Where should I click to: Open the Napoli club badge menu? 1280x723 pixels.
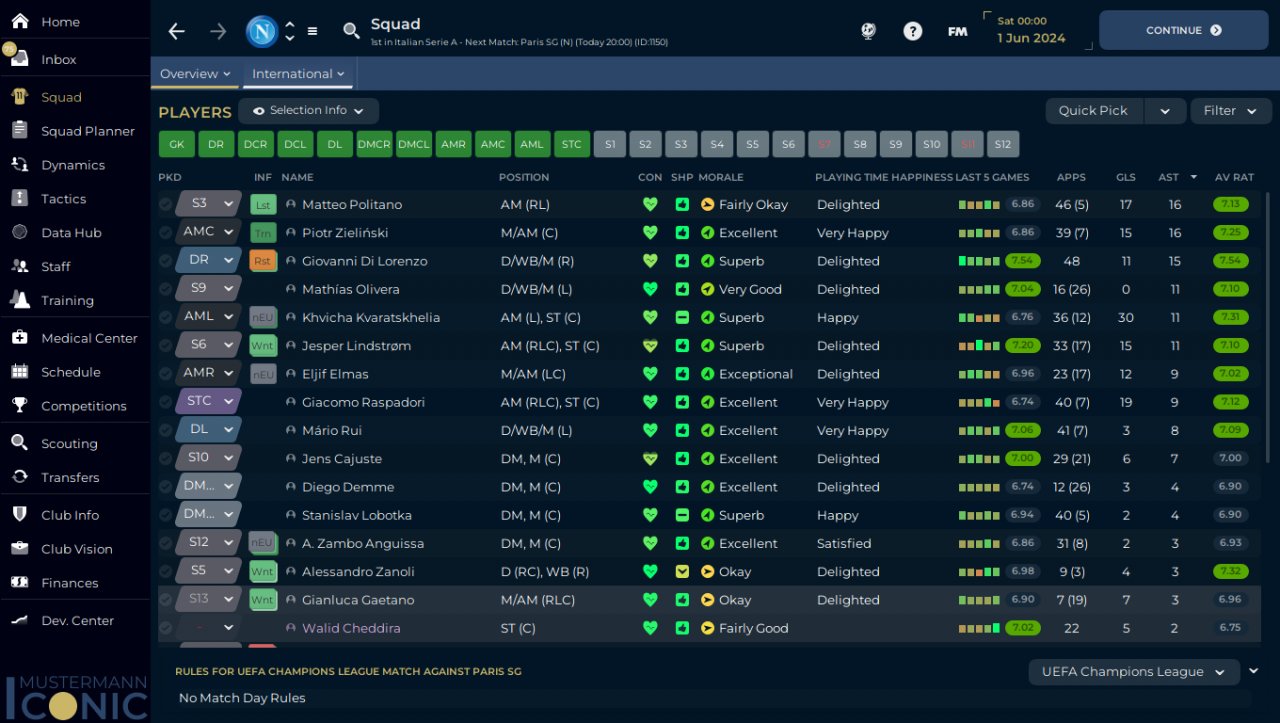coord(262,31)
